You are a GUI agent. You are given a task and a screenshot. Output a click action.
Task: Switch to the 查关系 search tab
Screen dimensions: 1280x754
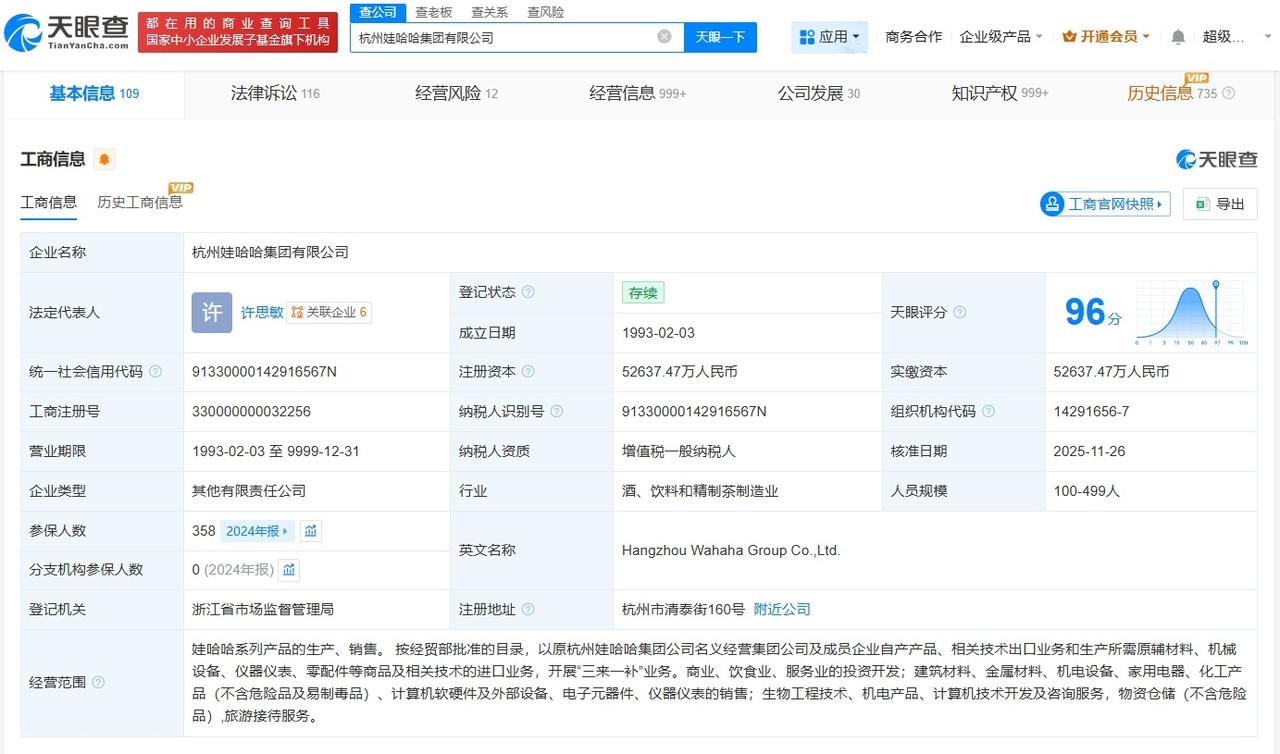(x=489, y=12)
